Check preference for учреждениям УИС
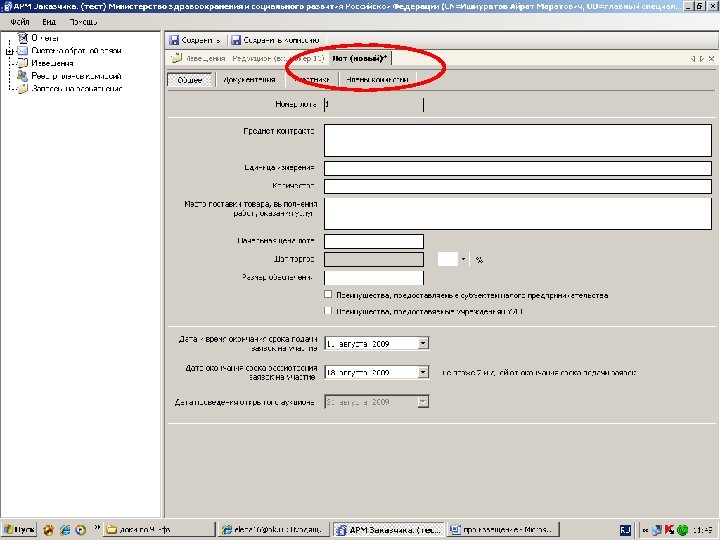The width and height of the screenshot is (720, 540). pyautogui.click(x=328, y=311)
